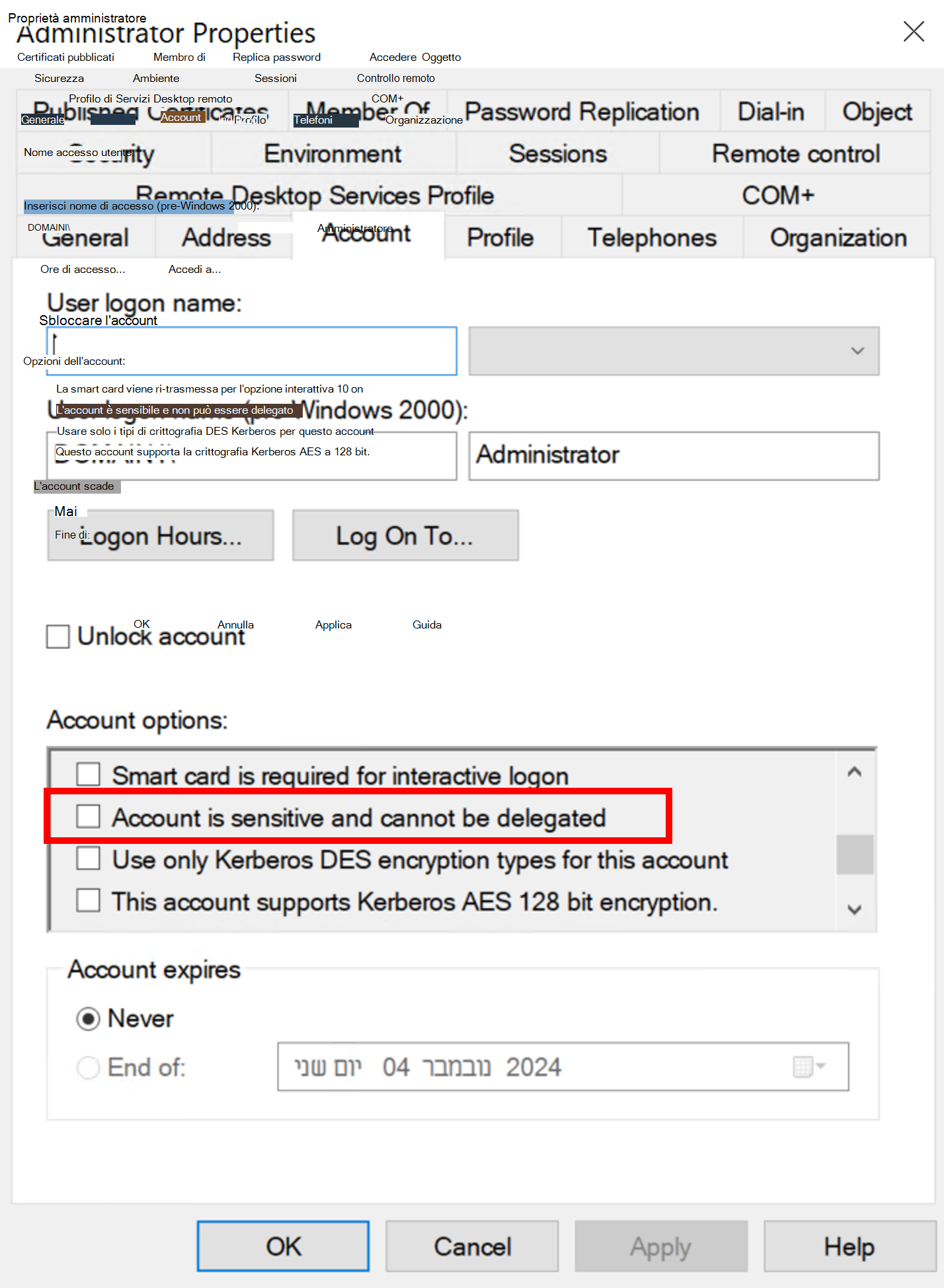Tick Smart card is required for interactive logon

[x=88, y=775]
